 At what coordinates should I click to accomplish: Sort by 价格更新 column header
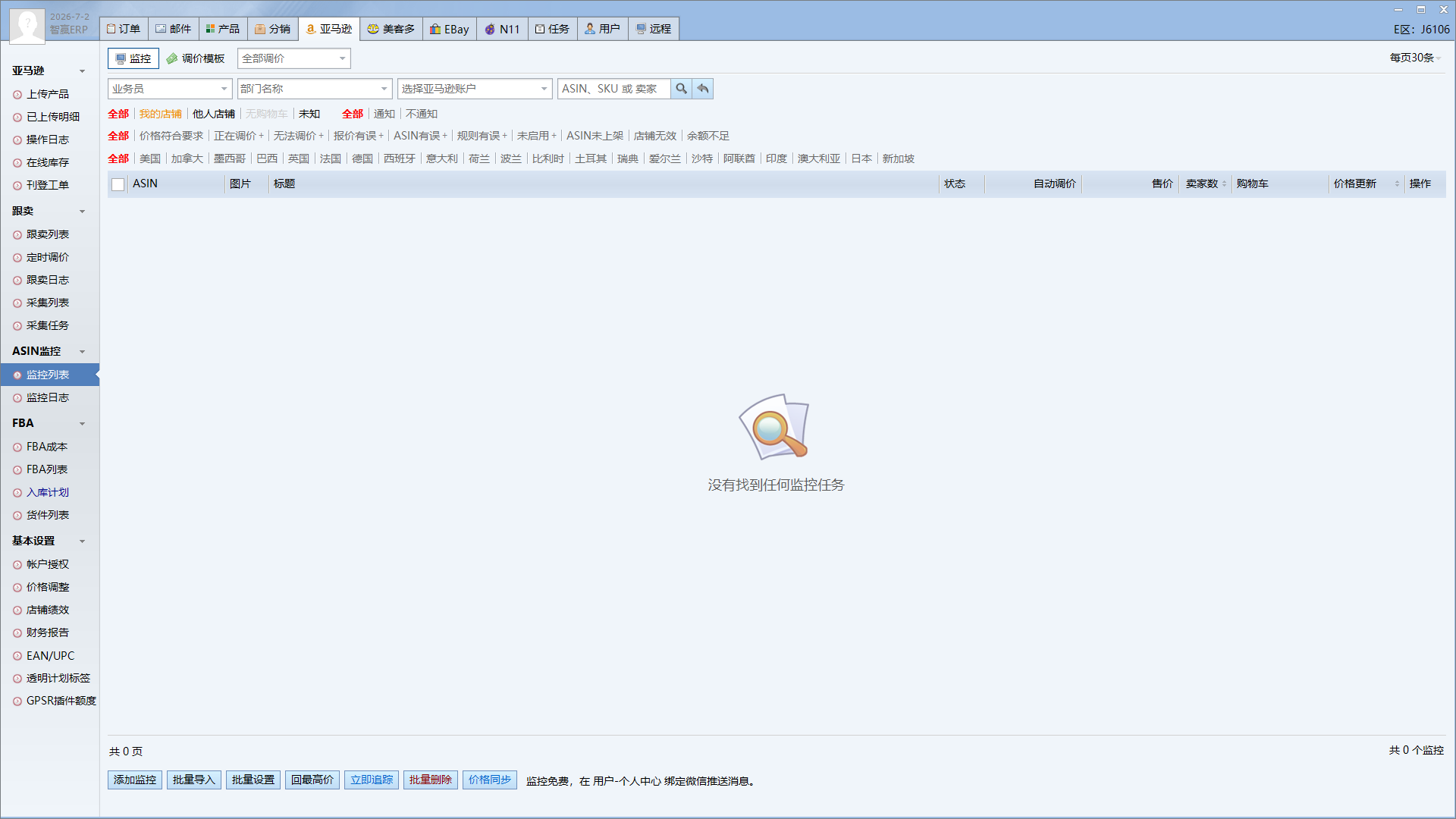click(1366, 184)
